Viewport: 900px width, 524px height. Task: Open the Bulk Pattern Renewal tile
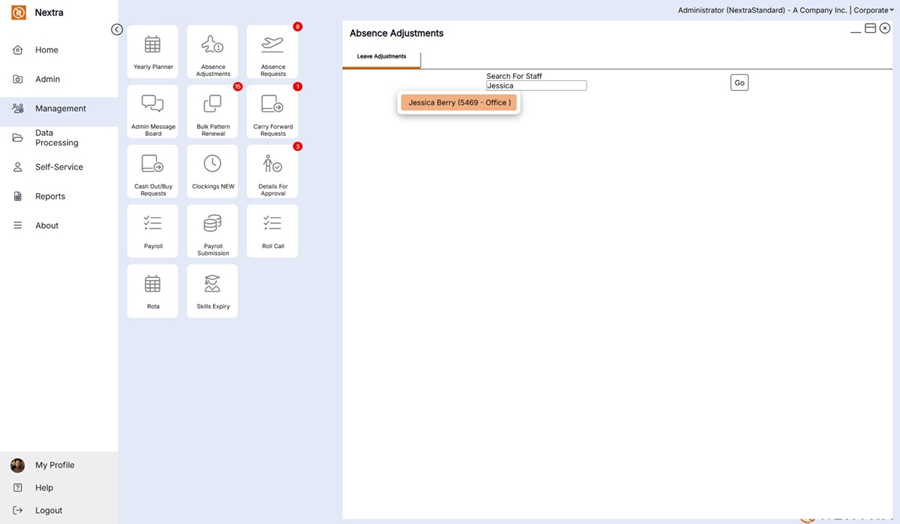pos(212,111)
